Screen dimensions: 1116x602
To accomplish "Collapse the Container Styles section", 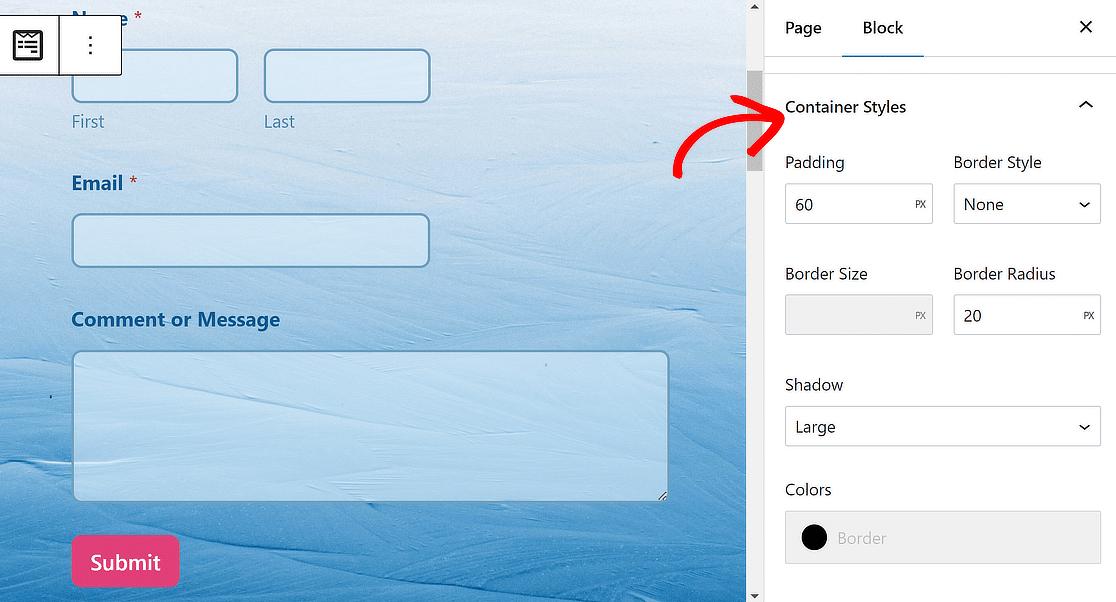I will pos(1085,105).
